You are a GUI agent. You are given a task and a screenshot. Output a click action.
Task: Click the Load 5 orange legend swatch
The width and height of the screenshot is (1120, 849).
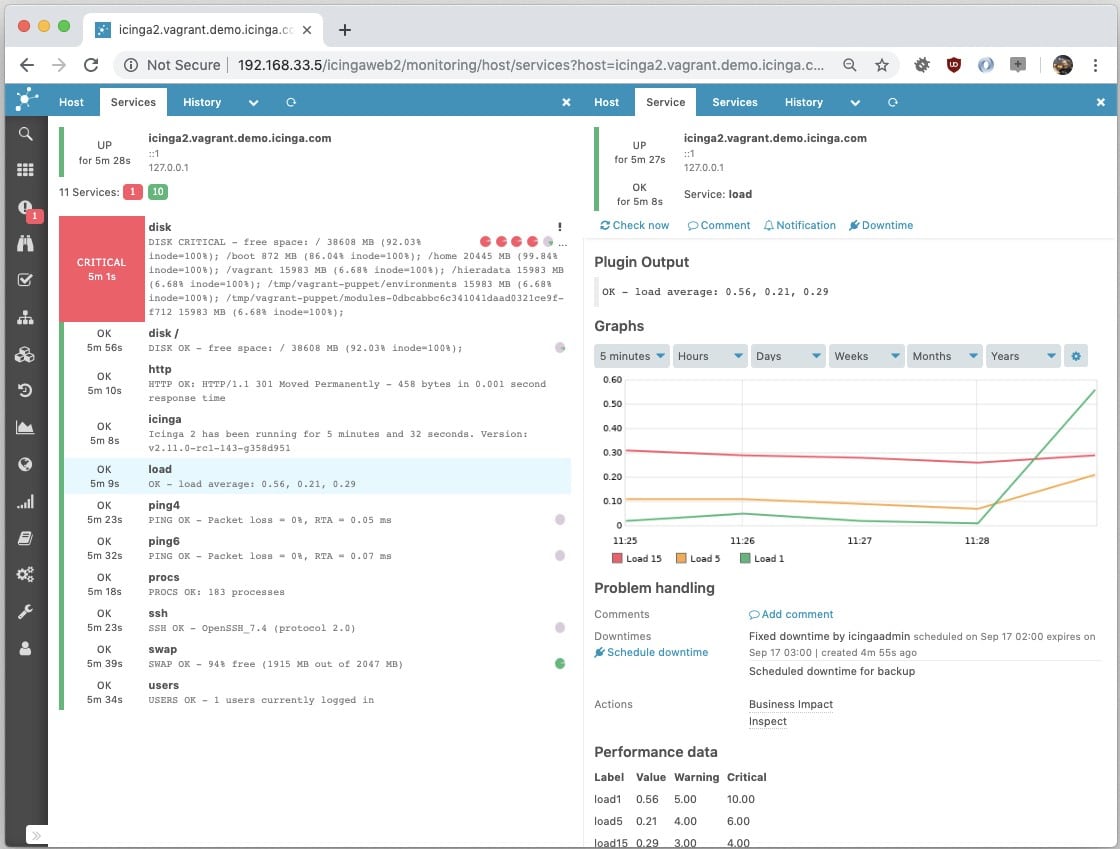[x=681, y=558]
